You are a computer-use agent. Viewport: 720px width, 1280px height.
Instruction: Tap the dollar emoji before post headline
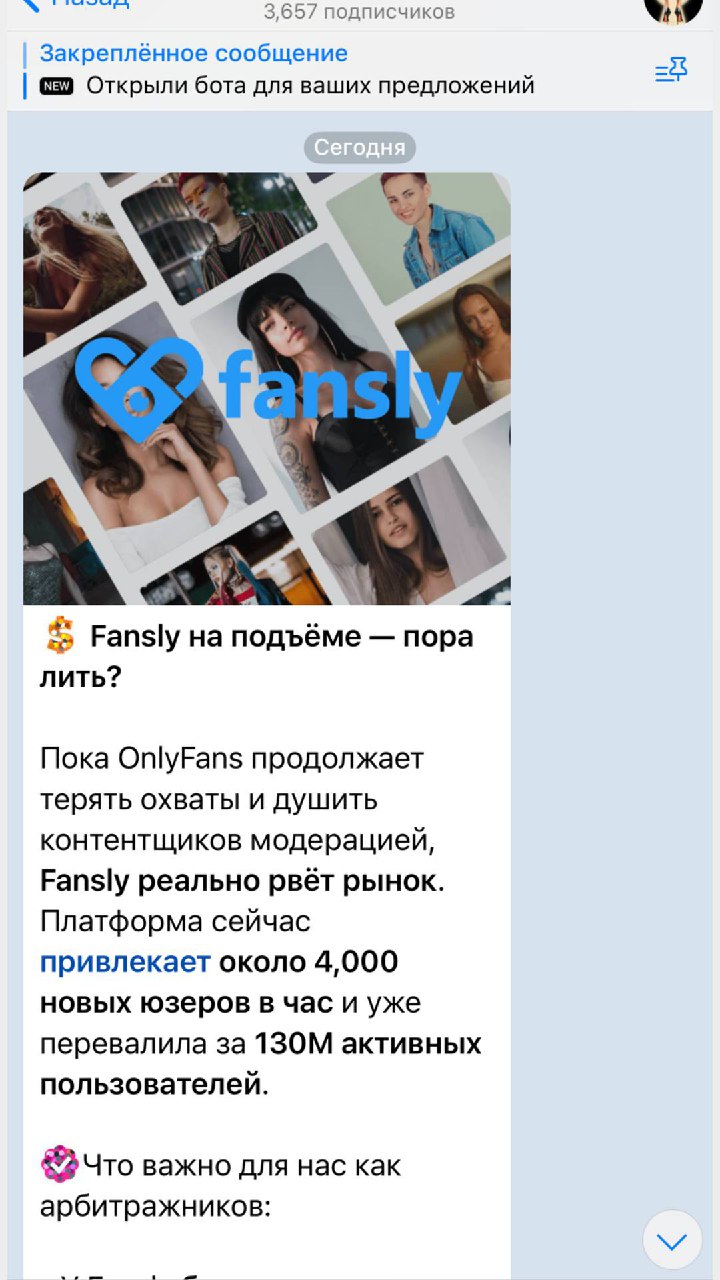tap(60, 636)
